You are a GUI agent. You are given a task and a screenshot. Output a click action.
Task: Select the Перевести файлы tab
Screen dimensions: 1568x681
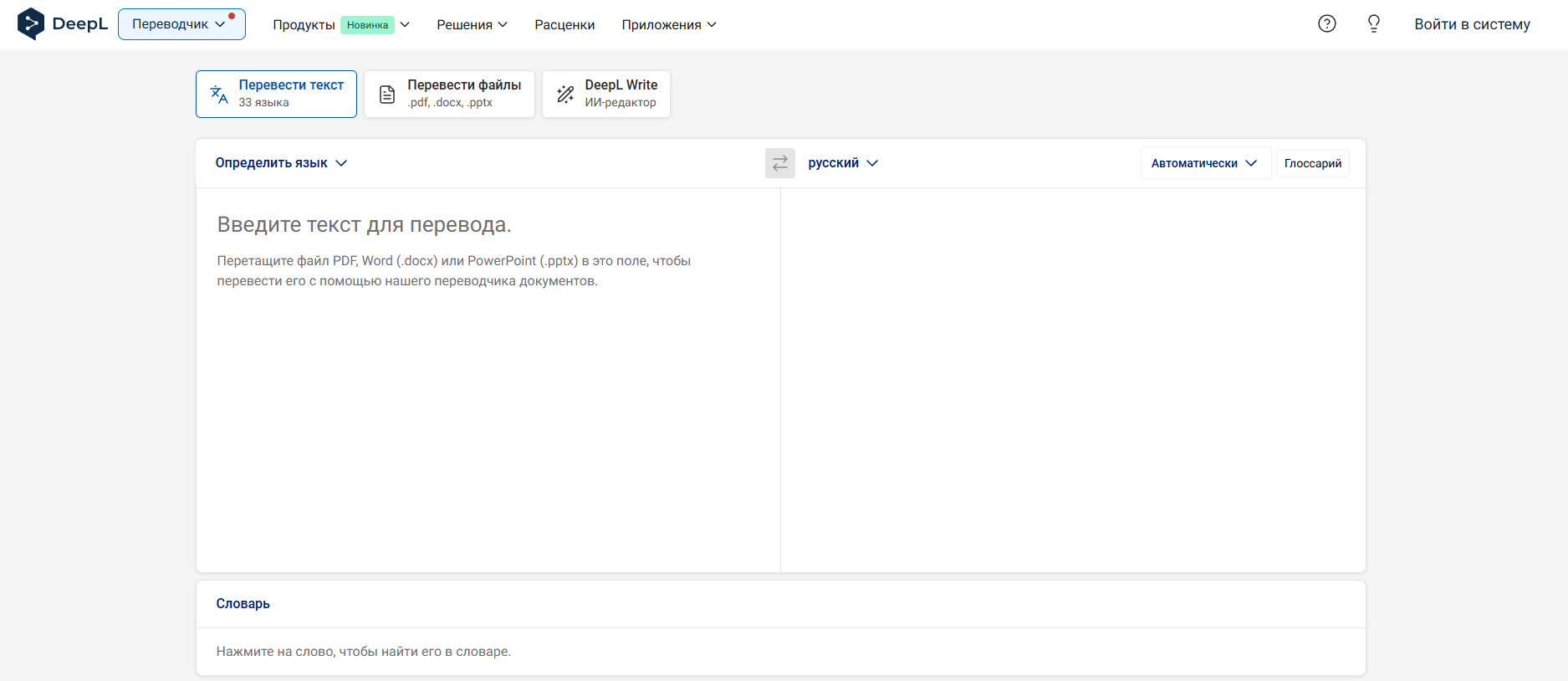[x=449, y=94]
